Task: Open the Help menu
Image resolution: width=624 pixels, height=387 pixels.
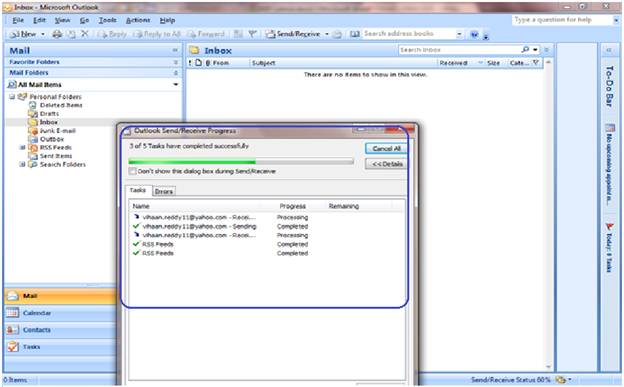Action: coord(167,20)
